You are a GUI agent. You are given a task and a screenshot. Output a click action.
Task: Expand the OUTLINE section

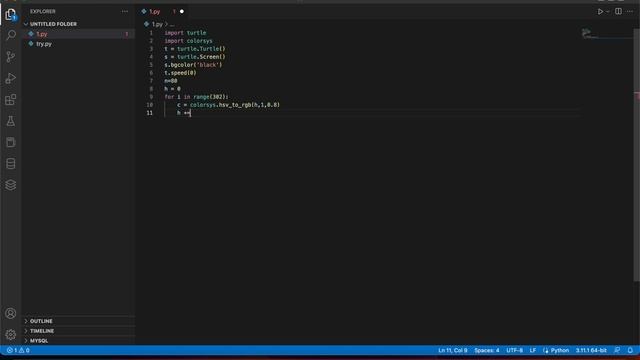point(41,321)
